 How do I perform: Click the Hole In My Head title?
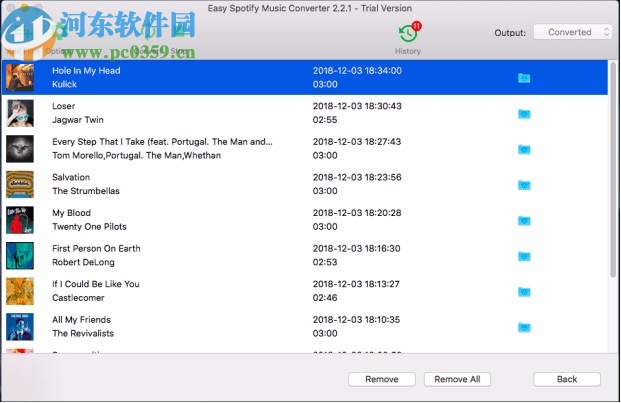(86, 71)
